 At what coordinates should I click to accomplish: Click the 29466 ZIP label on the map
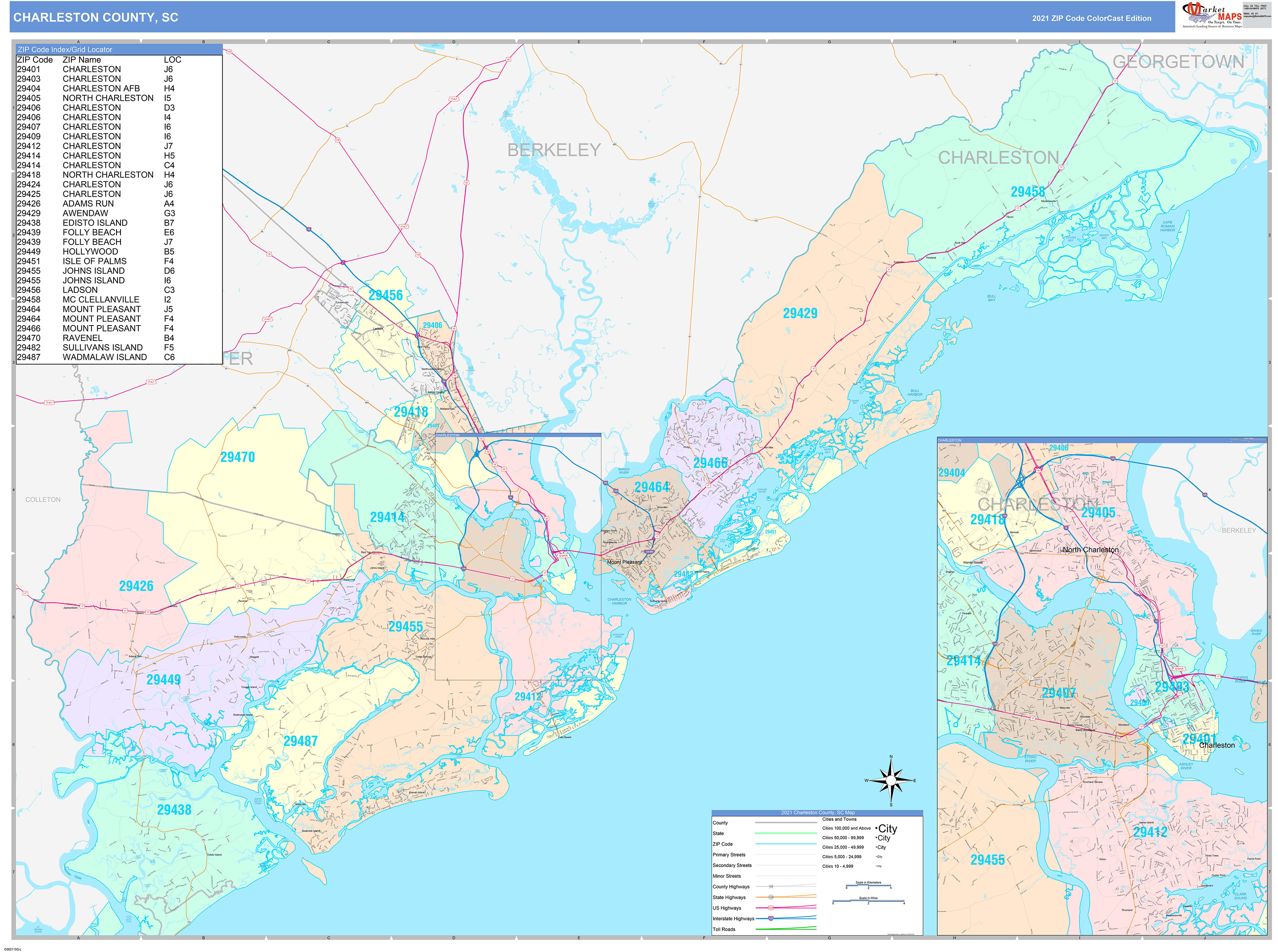[710, 463]
